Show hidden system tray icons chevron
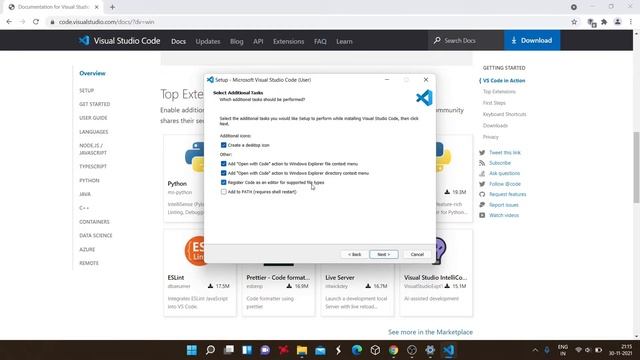Screen dimensions: 640x360 point(535,350)
